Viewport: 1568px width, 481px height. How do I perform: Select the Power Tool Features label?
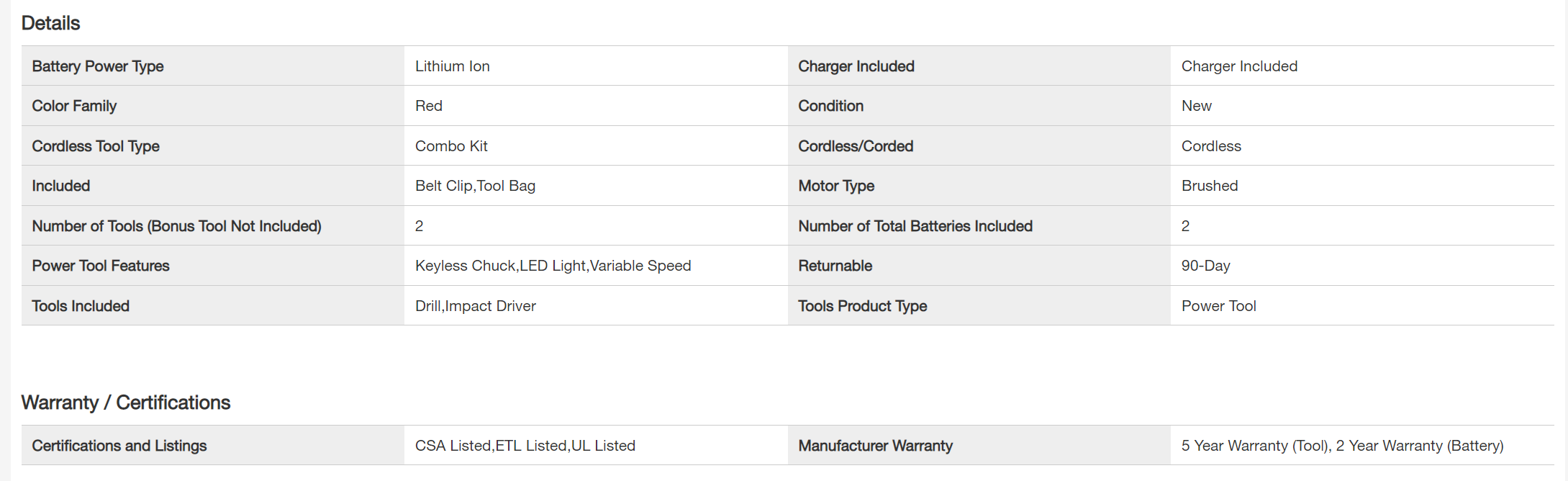click(101, 266)
